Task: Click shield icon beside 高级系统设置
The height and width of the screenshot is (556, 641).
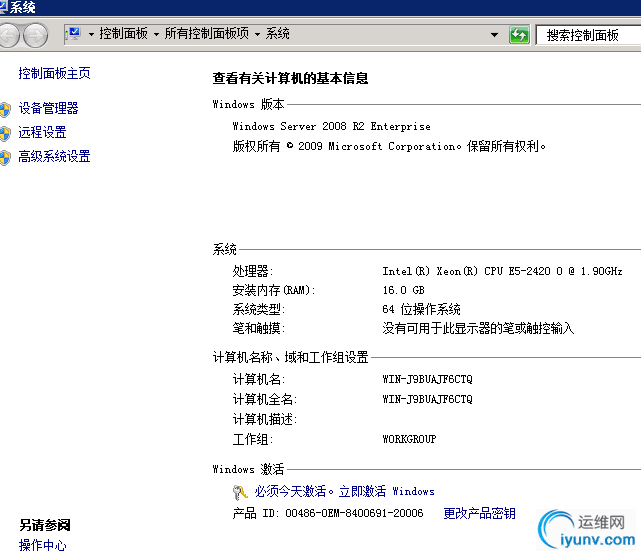Action: [5, 157]
